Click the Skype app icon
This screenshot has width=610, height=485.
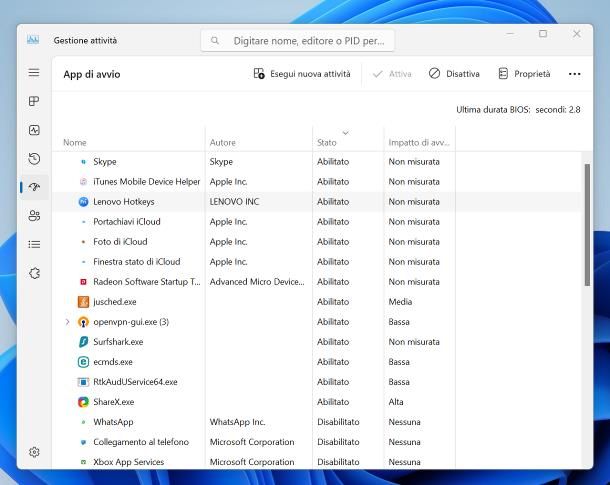tap(83, 162)
